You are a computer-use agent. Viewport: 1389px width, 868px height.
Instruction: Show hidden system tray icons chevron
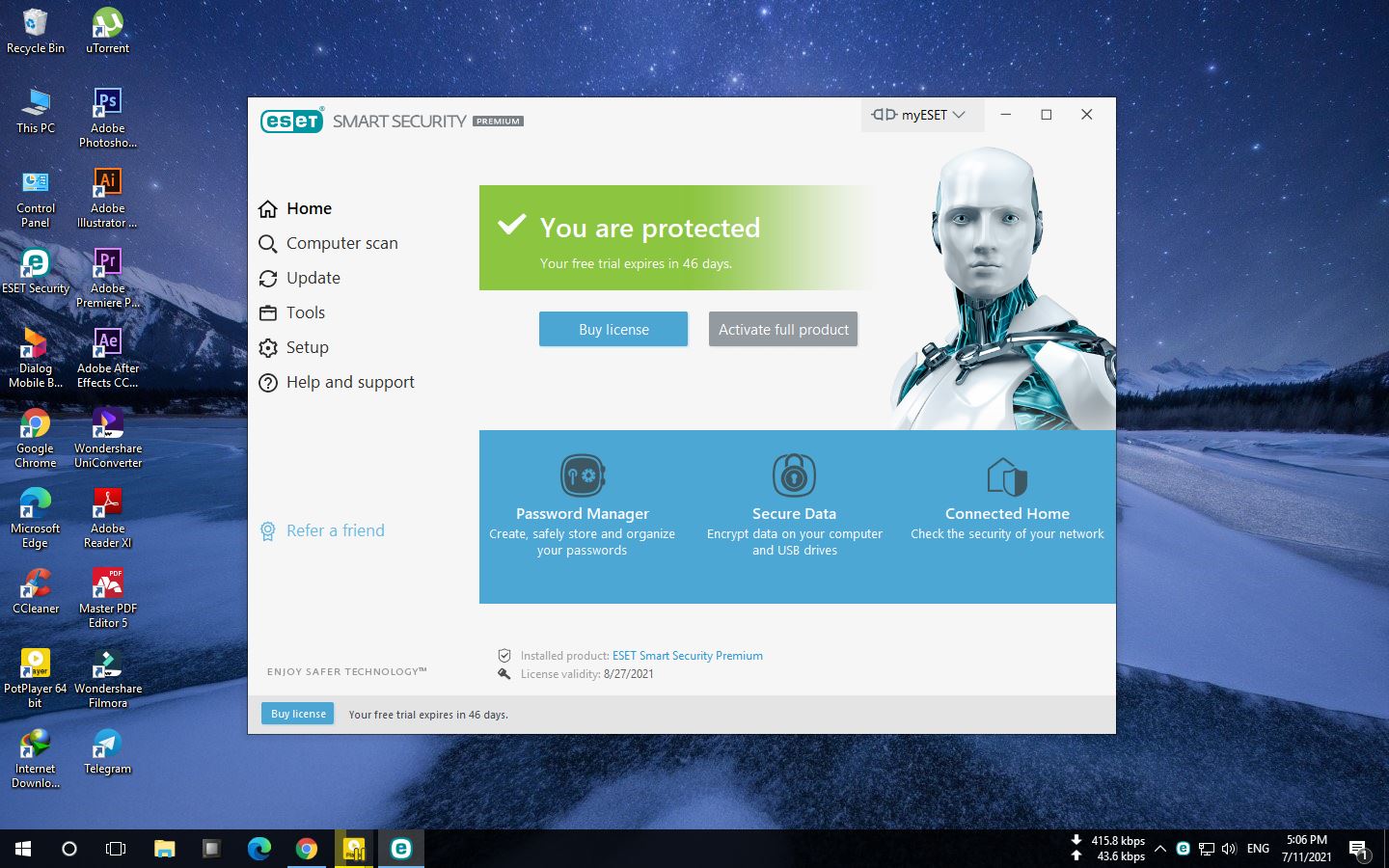pos(1160,849)
